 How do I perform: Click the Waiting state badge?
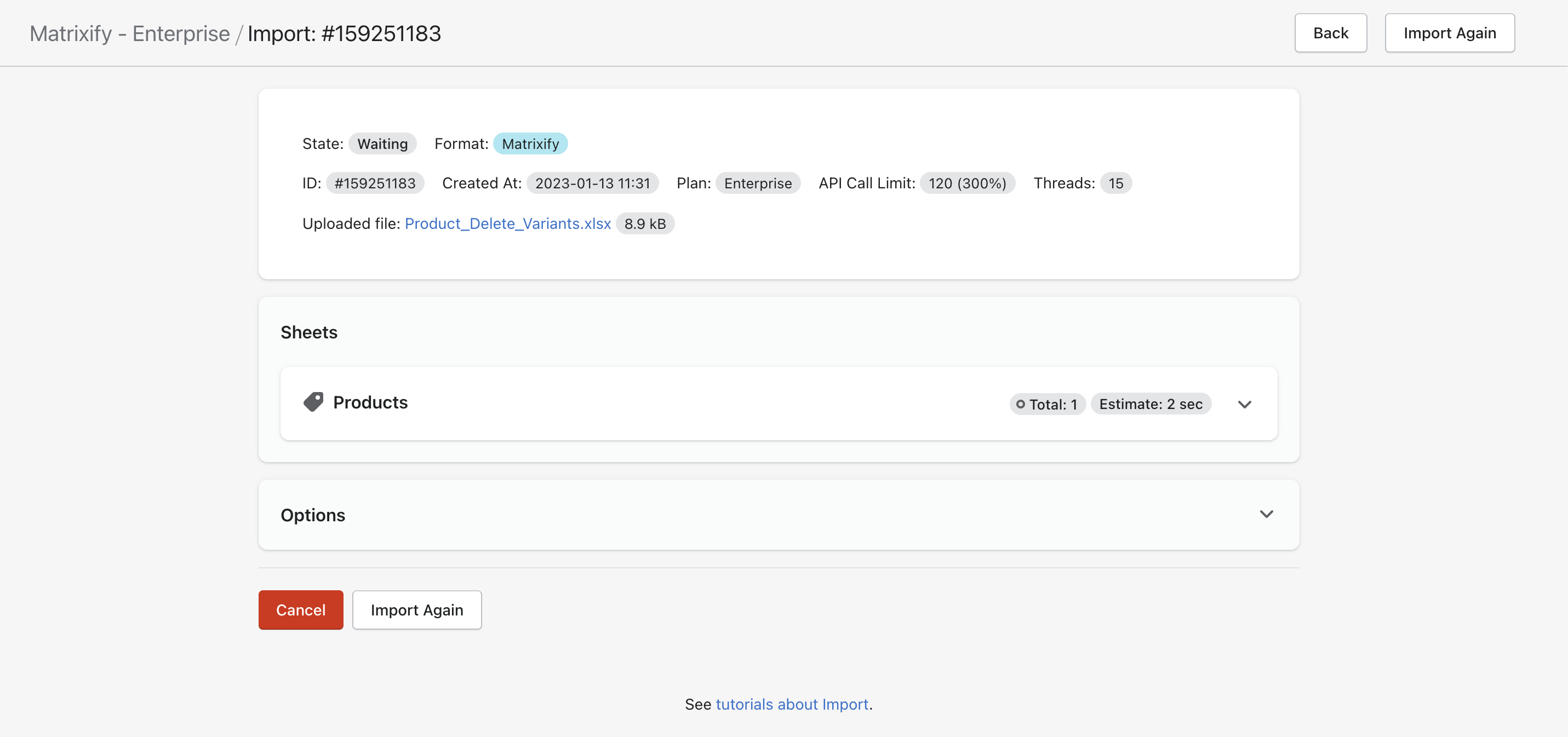coord(382,143)
